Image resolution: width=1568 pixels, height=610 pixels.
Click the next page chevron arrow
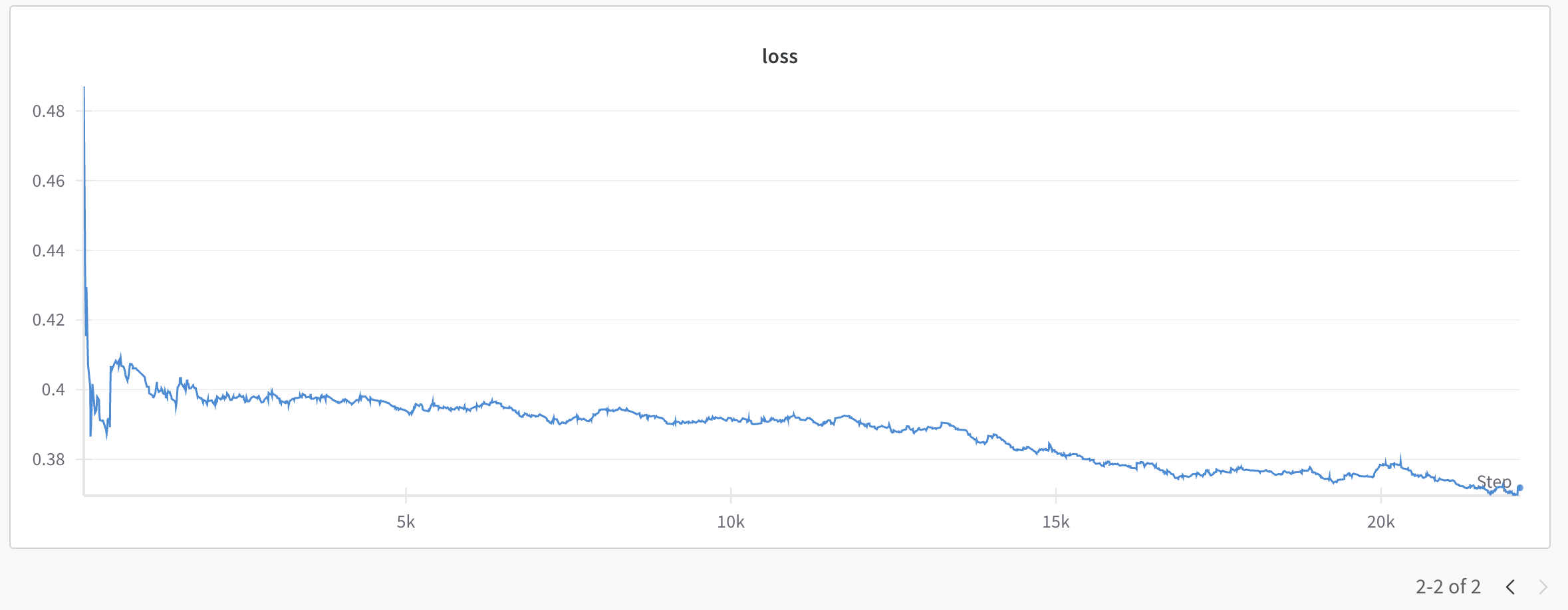(1543, 587)
